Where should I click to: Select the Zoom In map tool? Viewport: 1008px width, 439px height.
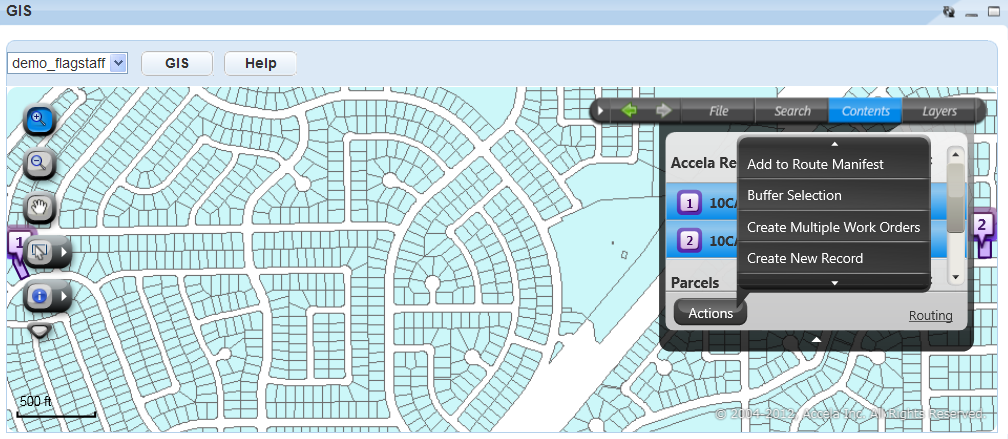click(x=39, y=121)
